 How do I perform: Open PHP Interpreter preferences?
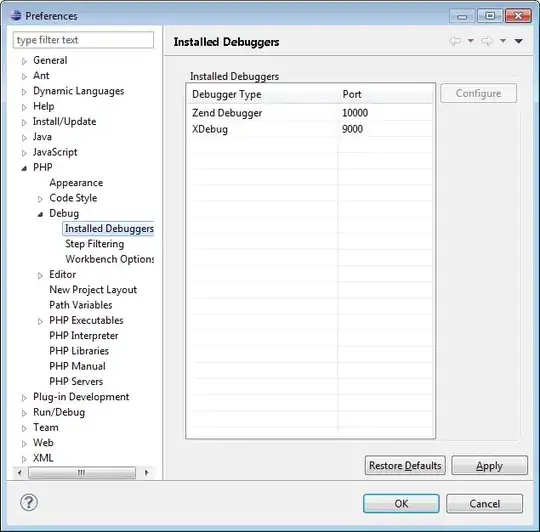coord(84,336)
